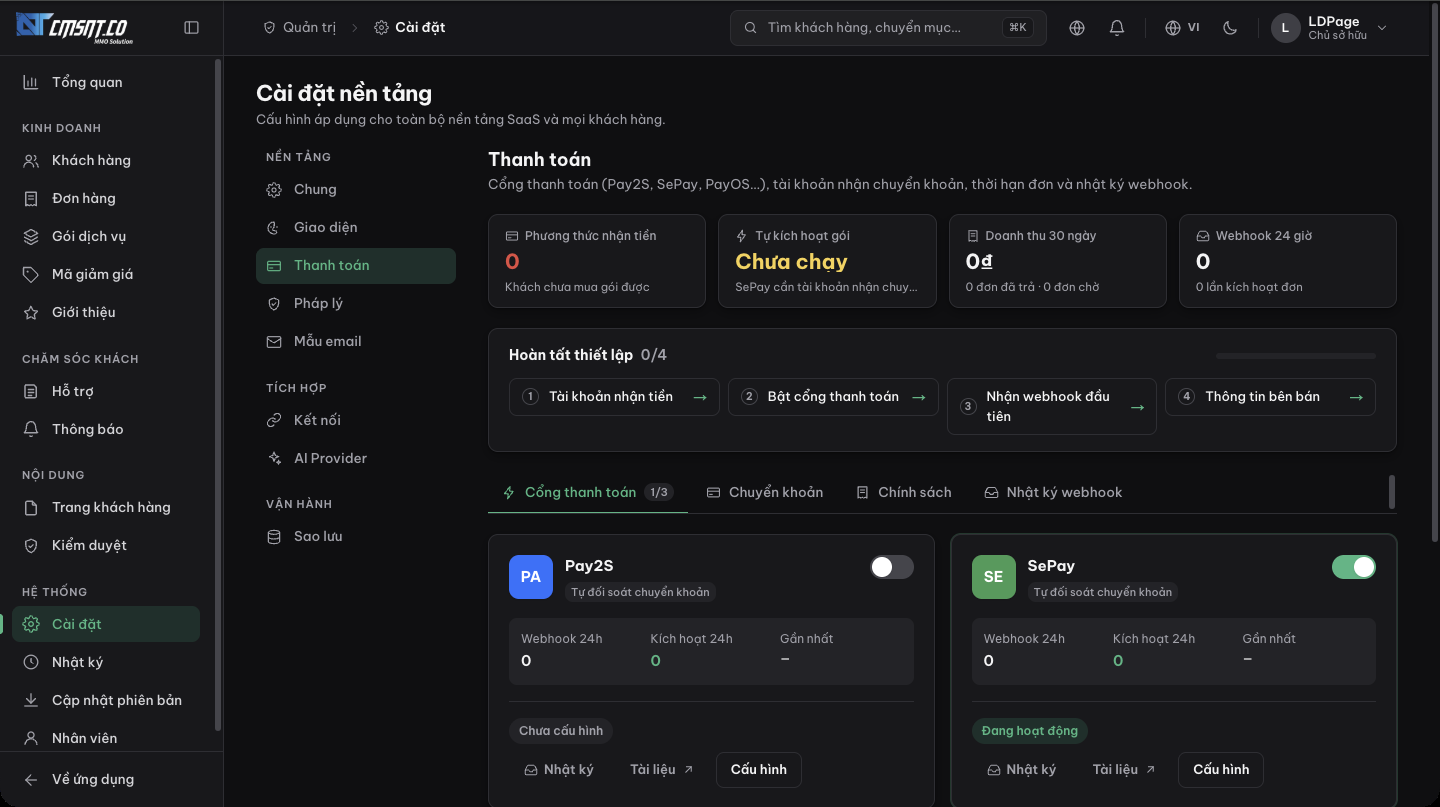
Task: Click the customer search field
Action: click(888, 28)
